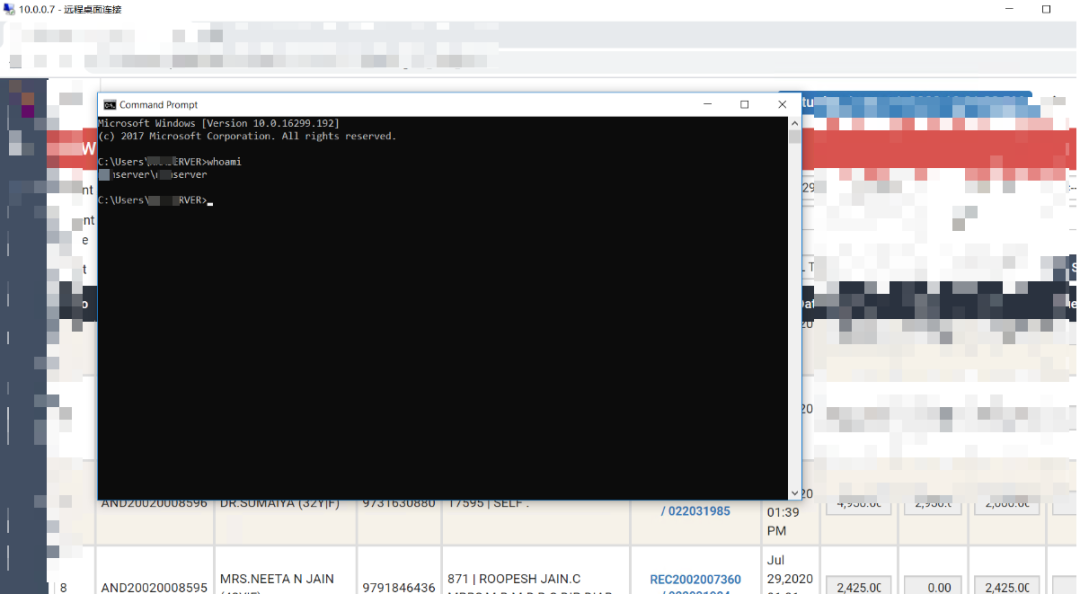Viewport: 1080px width, 594px height.
Task: Maximize the Command Prompt window
Action: coord(745,104)
